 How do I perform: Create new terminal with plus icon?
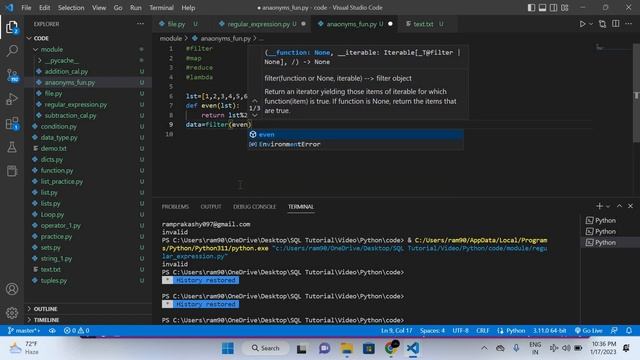tap(599, 206)
